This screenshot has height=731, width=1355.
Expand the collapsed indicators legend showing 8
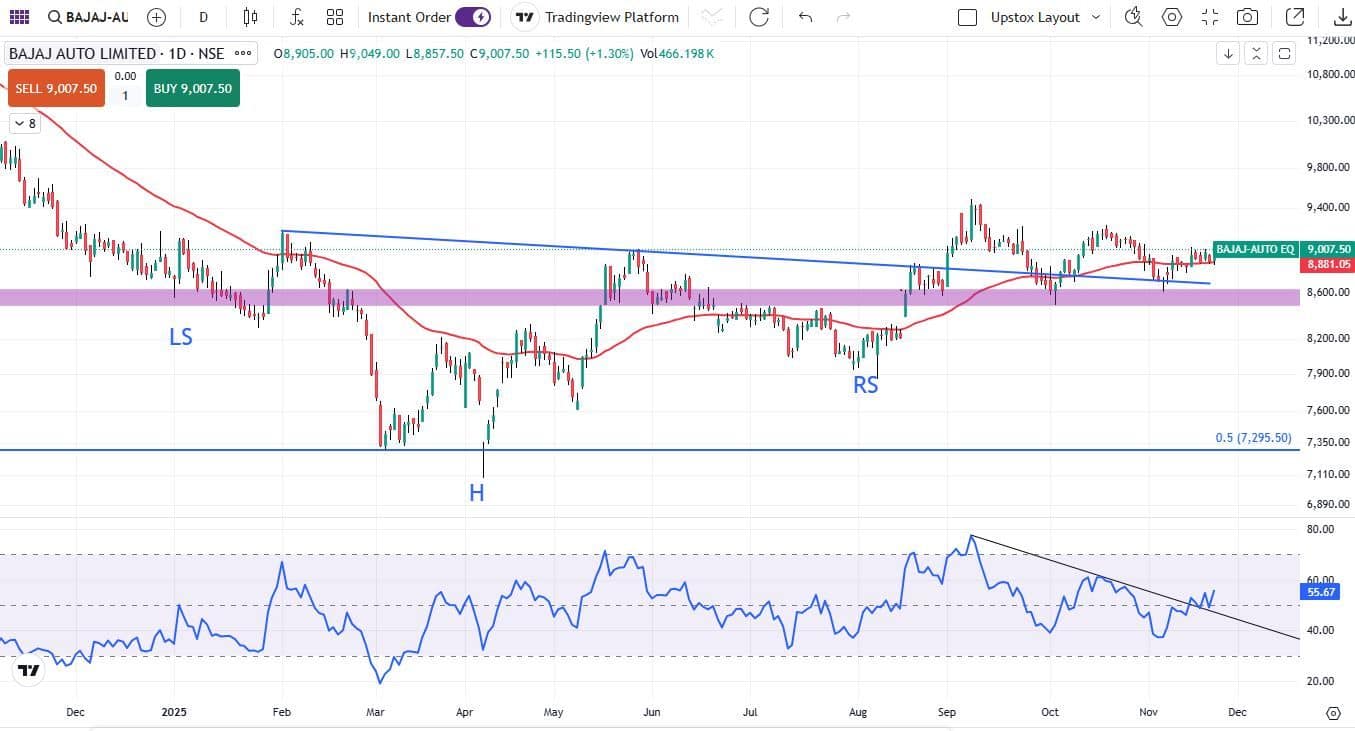coord(24,123)
